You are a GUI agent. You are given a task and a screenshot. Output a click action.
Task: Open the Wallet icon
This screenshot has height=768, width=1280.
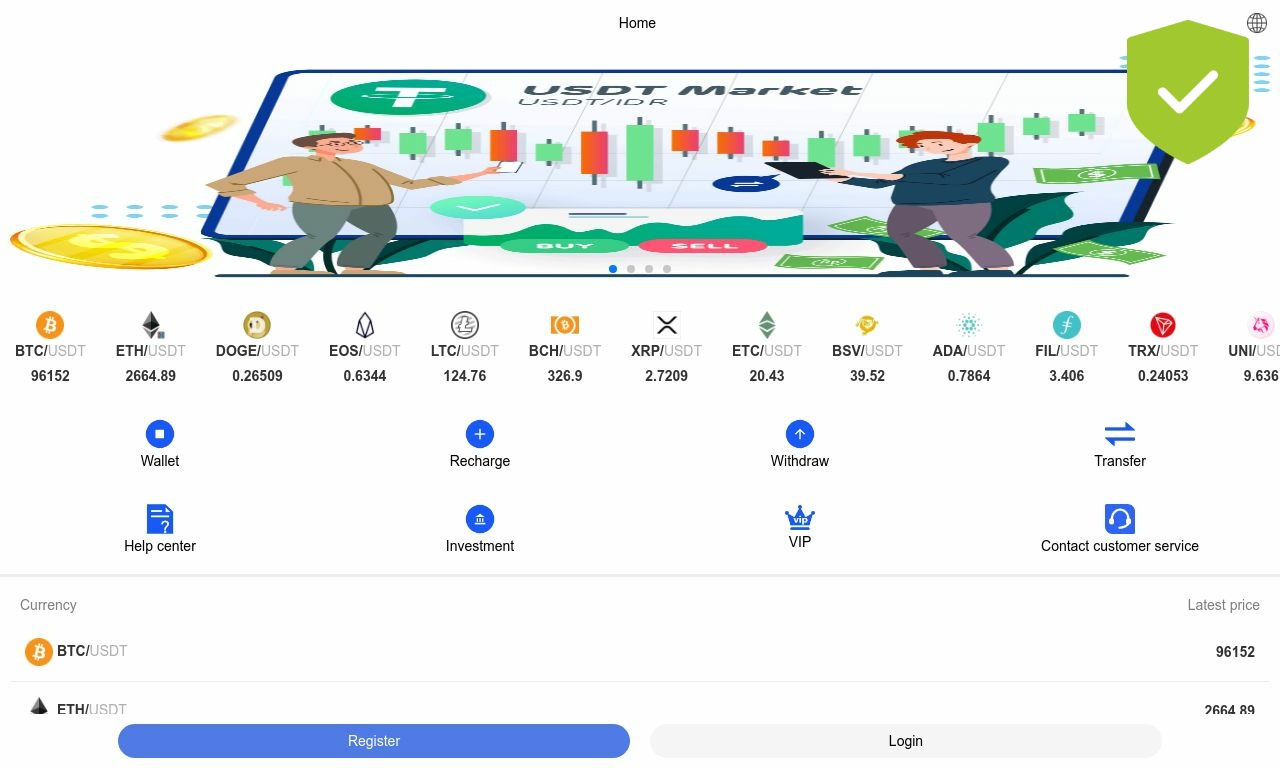(x=160, y=434)
